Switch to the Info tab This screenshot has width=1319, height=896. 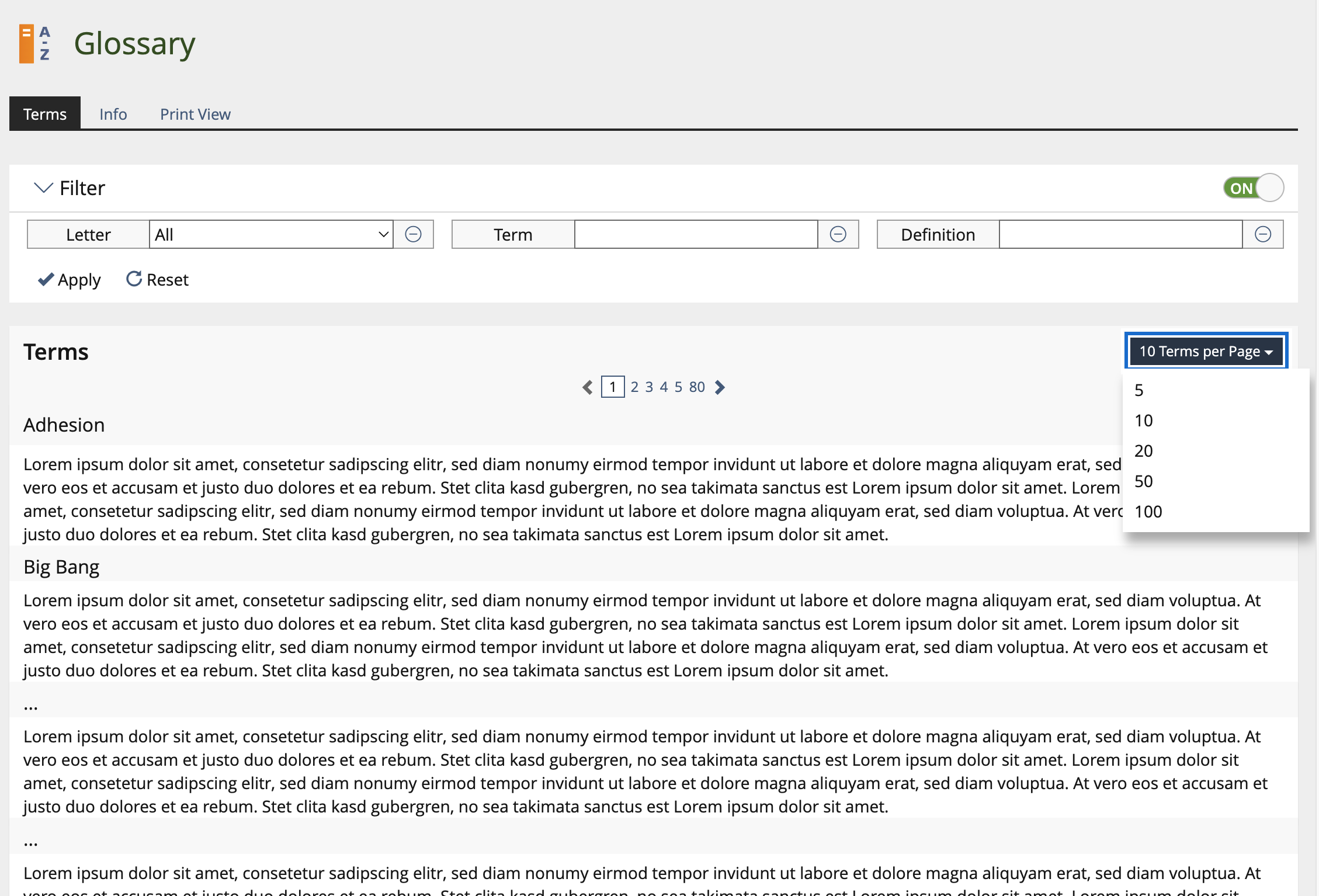[113, 114]
